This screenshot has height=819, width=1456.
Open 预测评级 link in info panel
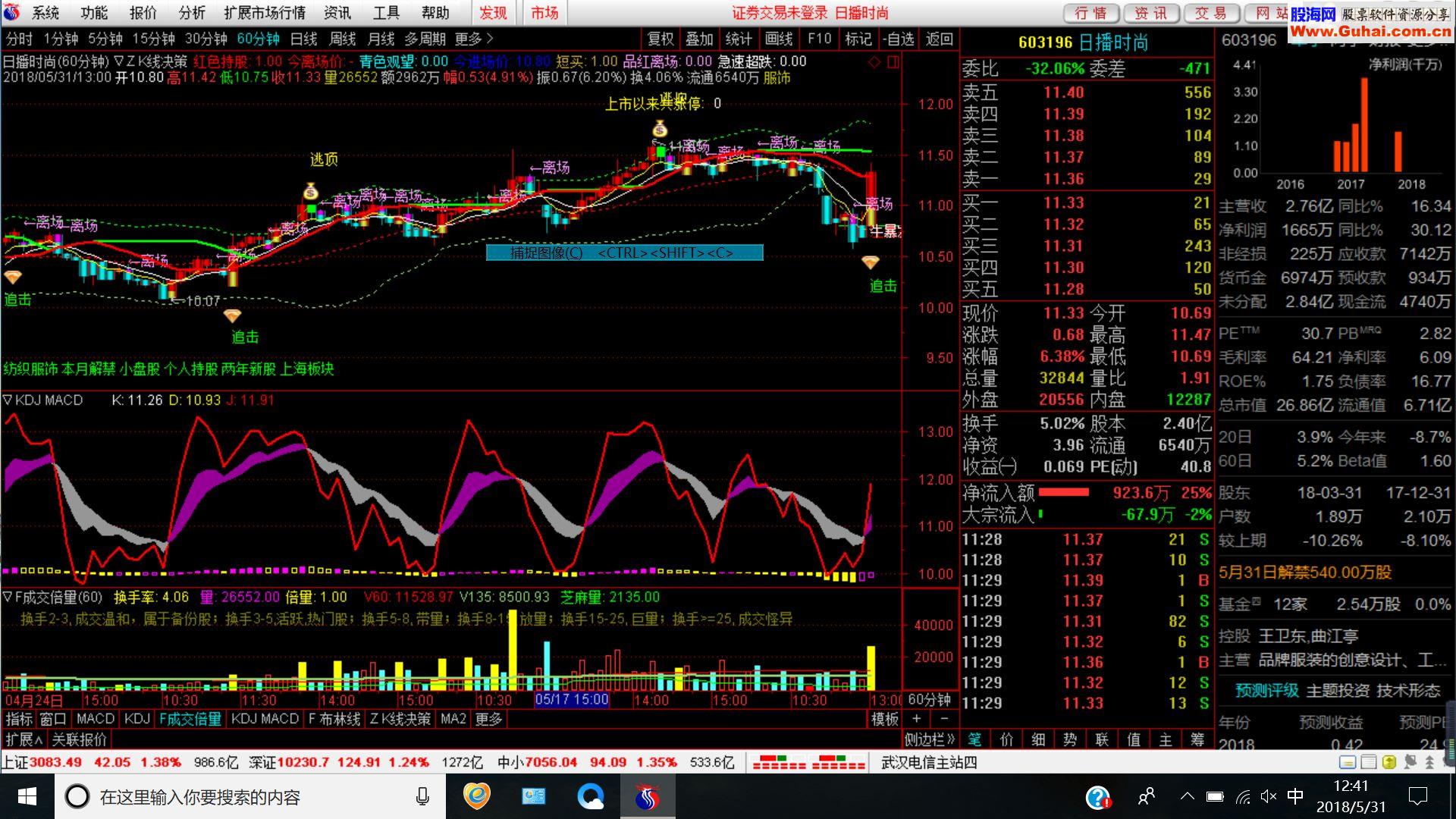click(1266, 691)
